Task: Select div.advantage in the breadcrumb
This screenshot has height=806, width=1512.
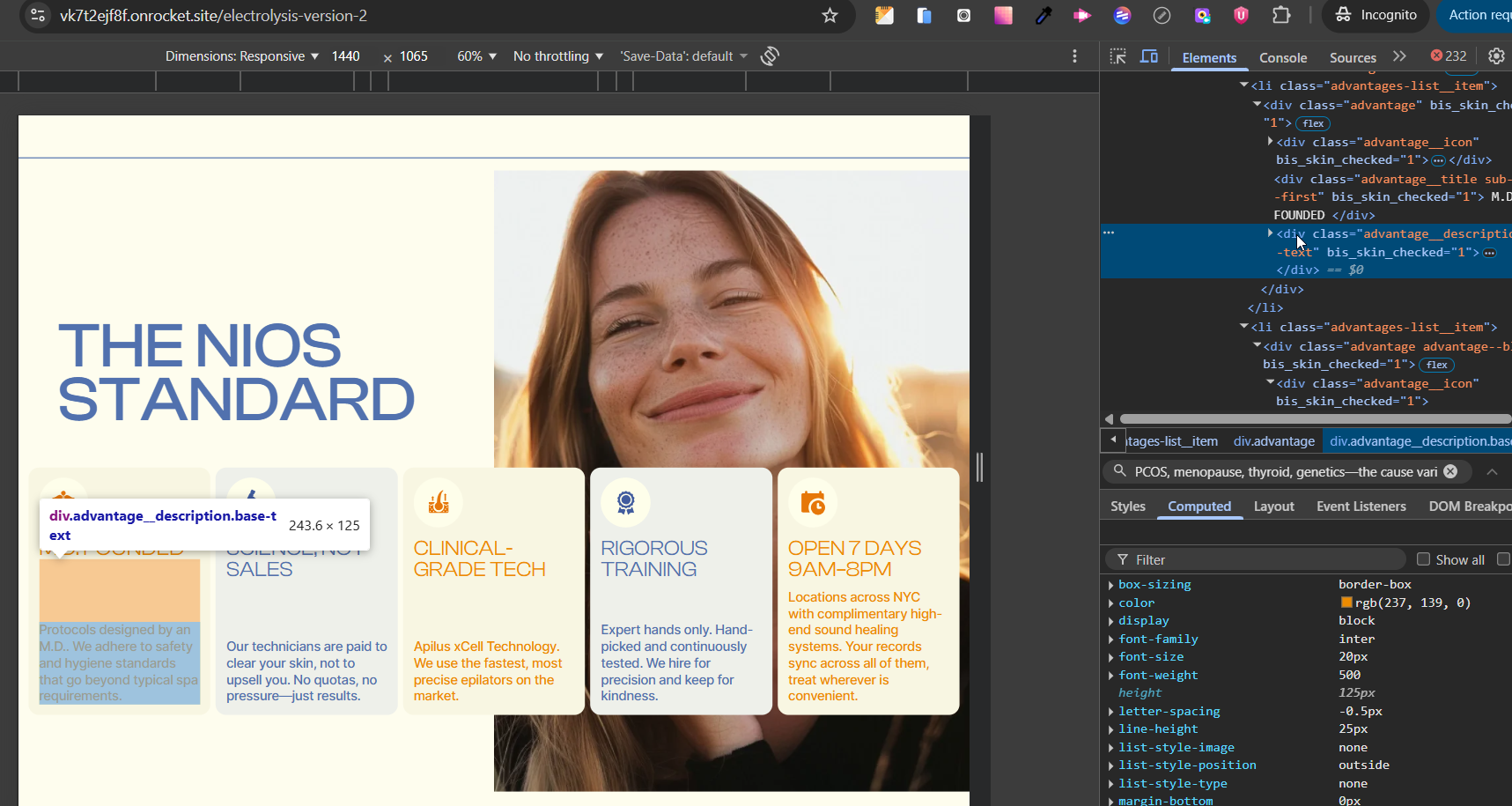Action: click(1273, 441)
